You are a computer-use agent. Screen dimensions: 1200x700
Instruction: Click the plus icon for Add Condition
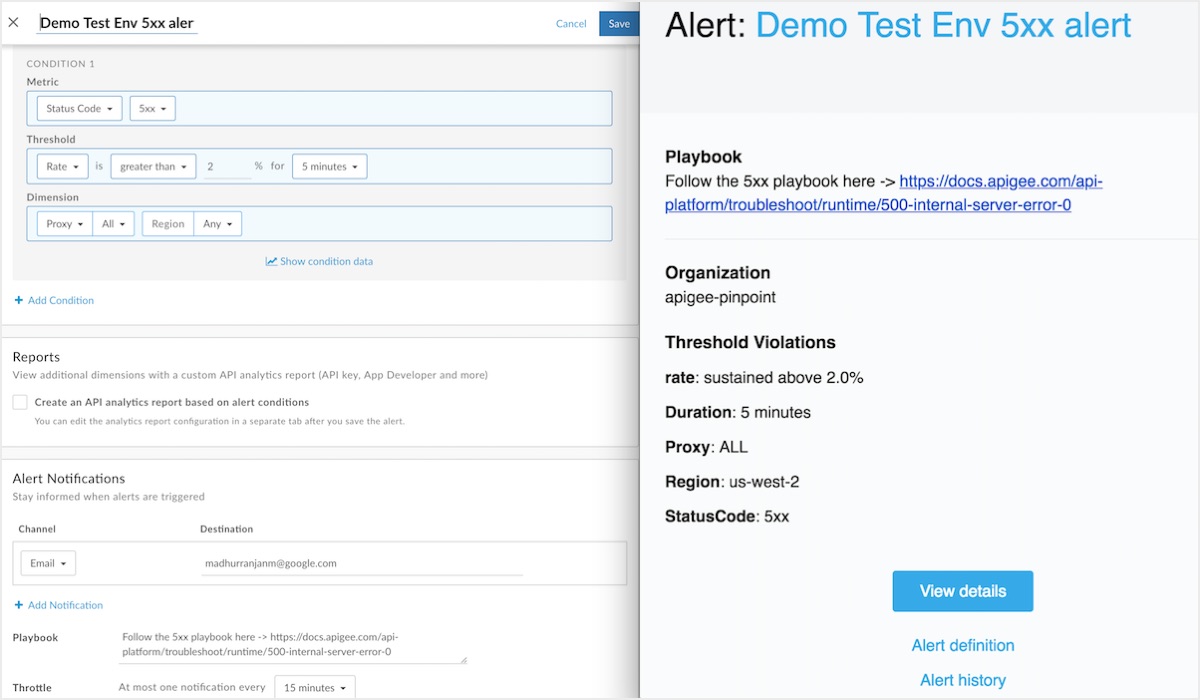19,300
